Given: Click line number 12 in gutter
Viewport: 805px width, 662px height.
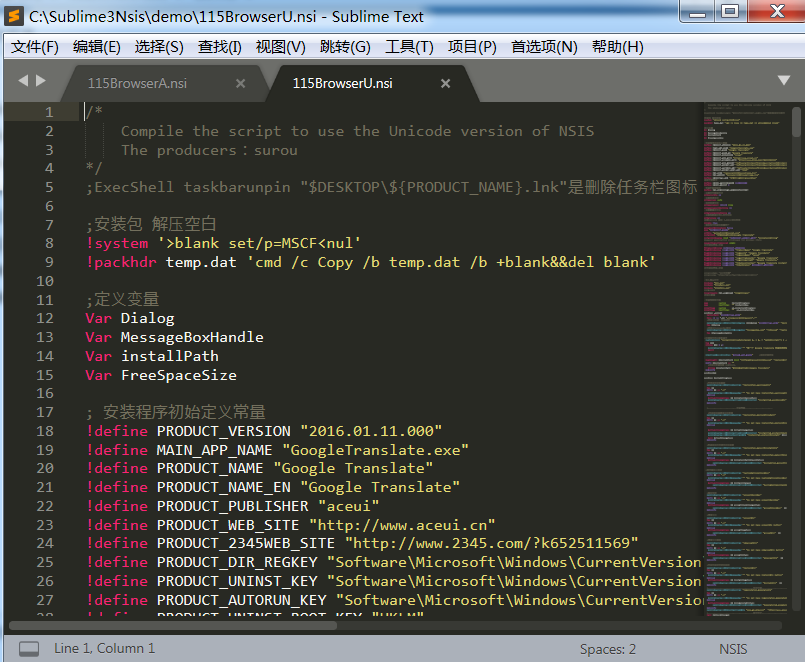Looking at the screenshot, I should [45, 318].
